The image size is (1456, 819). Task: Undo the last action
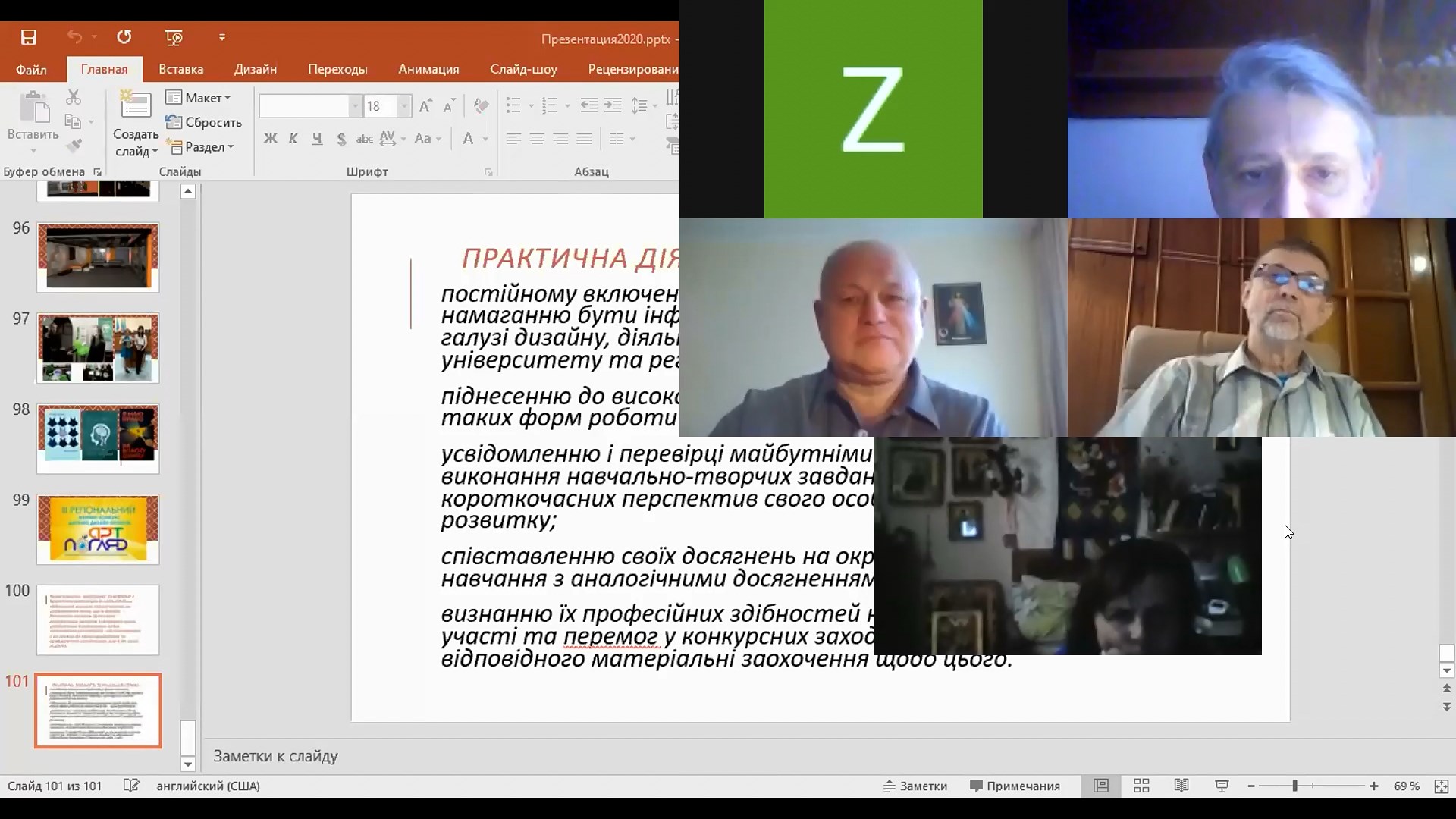tap(74, 37)
